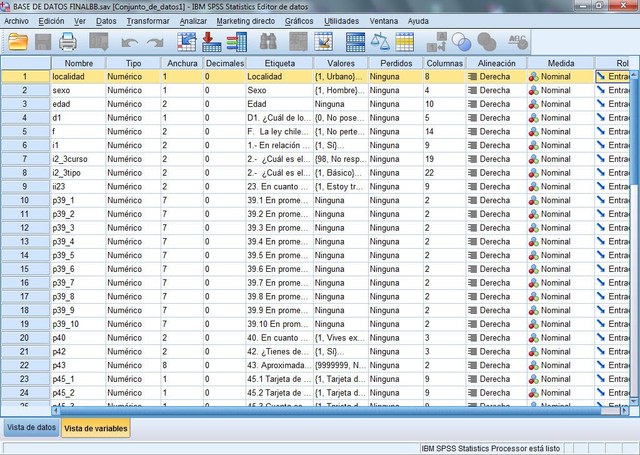The height and width of the screenshot is (455, 640).
Task: Open the Archivo menu
Action: tap(16, 21)
